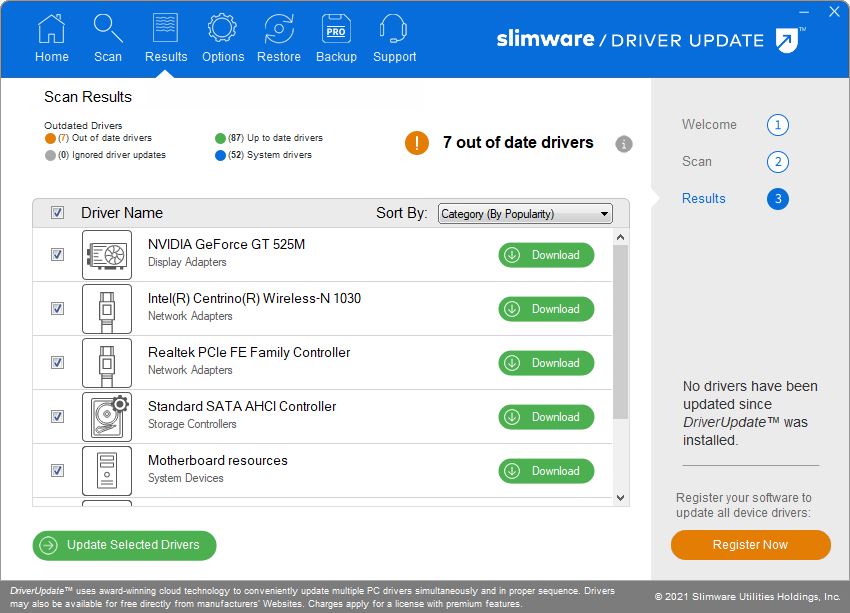The image size is (850, 613).
Task: Click the '(87) Up to date drivers' text
Action: [x=275, y=138]
